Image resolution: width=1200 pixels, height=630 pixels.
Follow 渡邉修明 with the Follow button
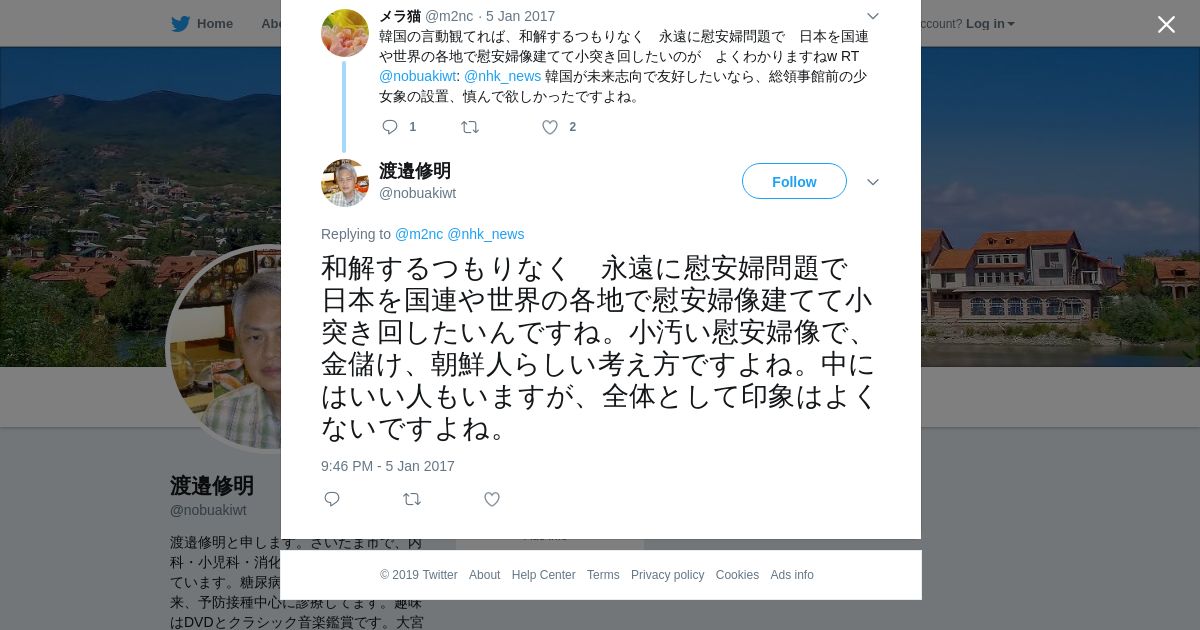[794, 181]
